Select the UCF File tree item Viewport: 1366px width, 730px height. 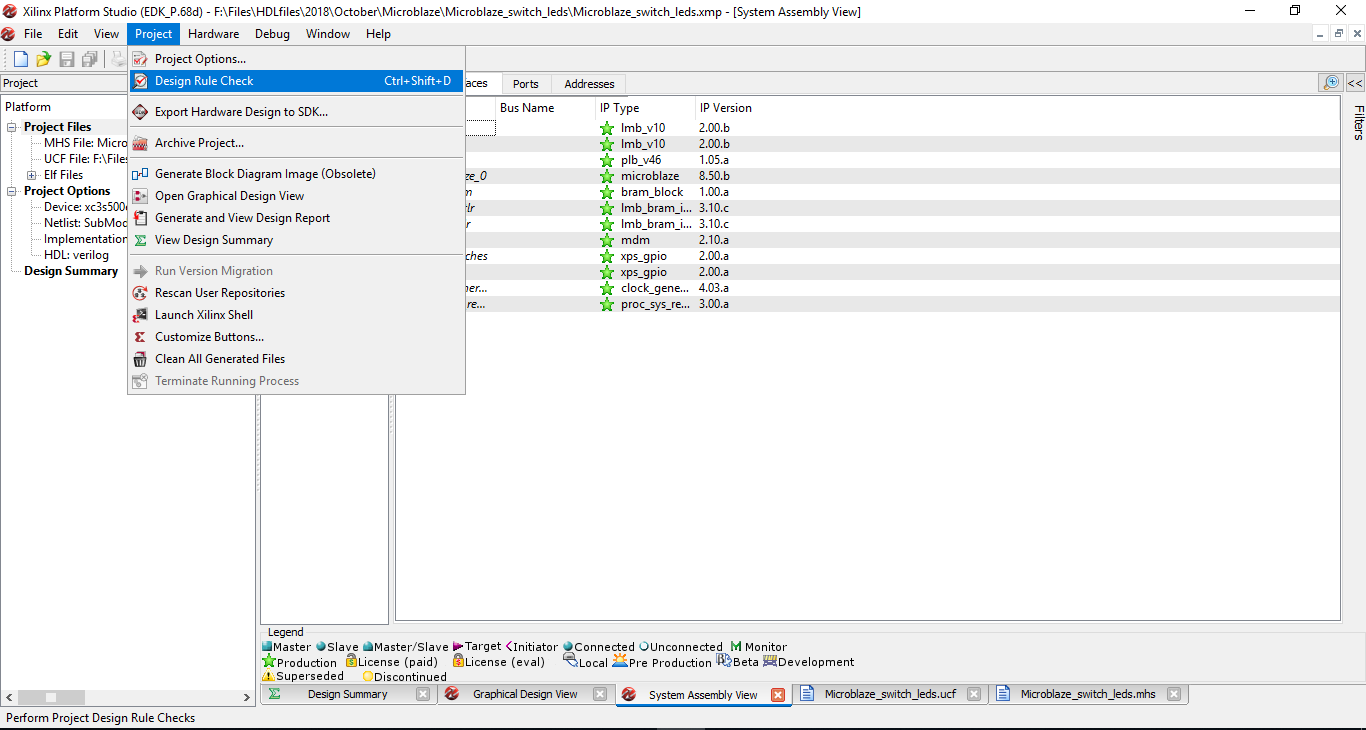85,159
